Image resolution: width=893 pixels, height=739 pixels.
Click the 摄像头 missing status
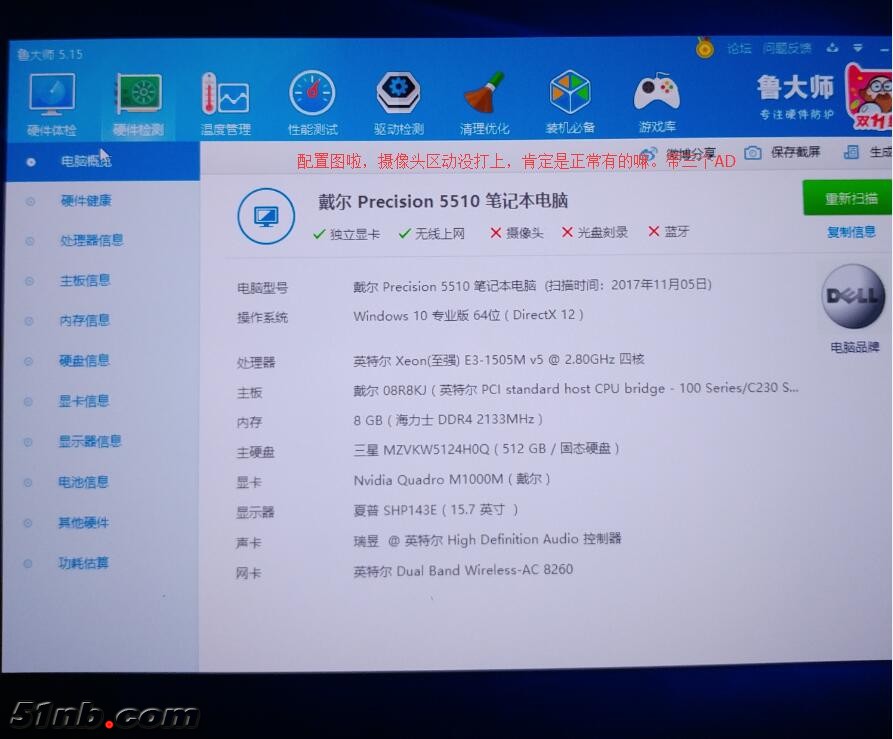[x=517, y=233]
